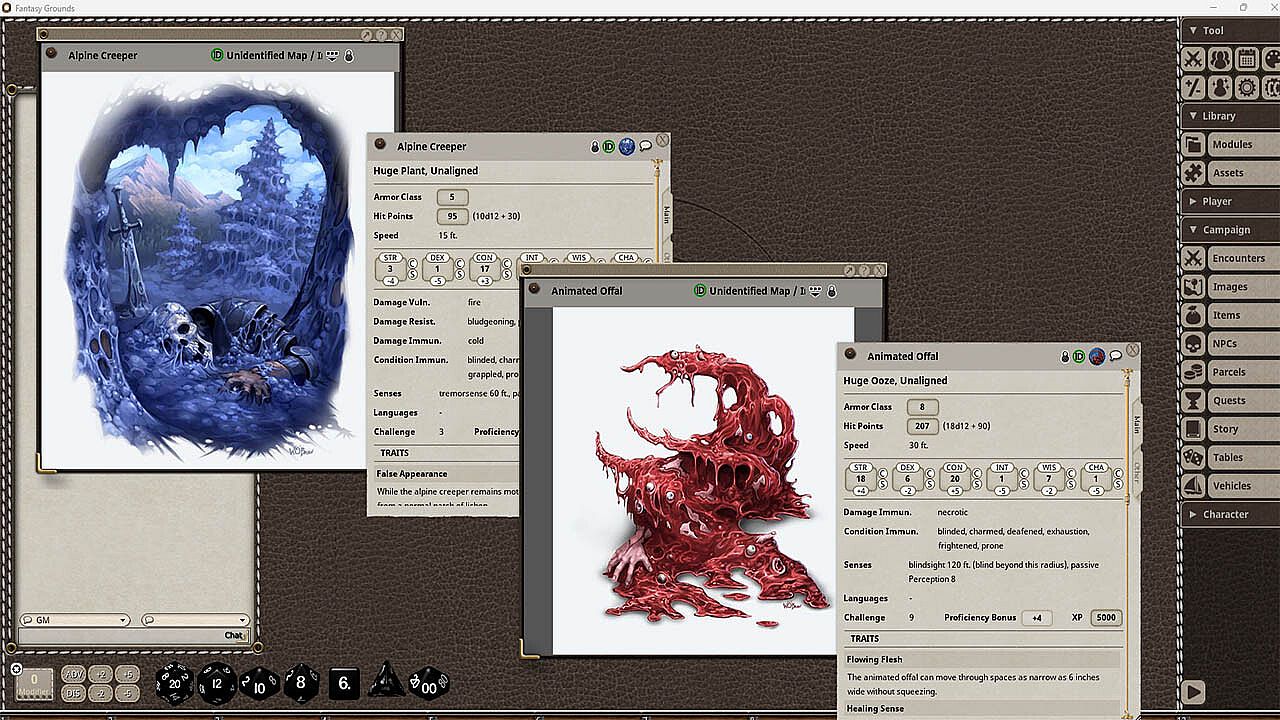Image resolution: width=1280 pixels, height=720 pixels.
Task: Select the Main tab on Alpine Creeper sheet
Action: (x=666, y=215)
